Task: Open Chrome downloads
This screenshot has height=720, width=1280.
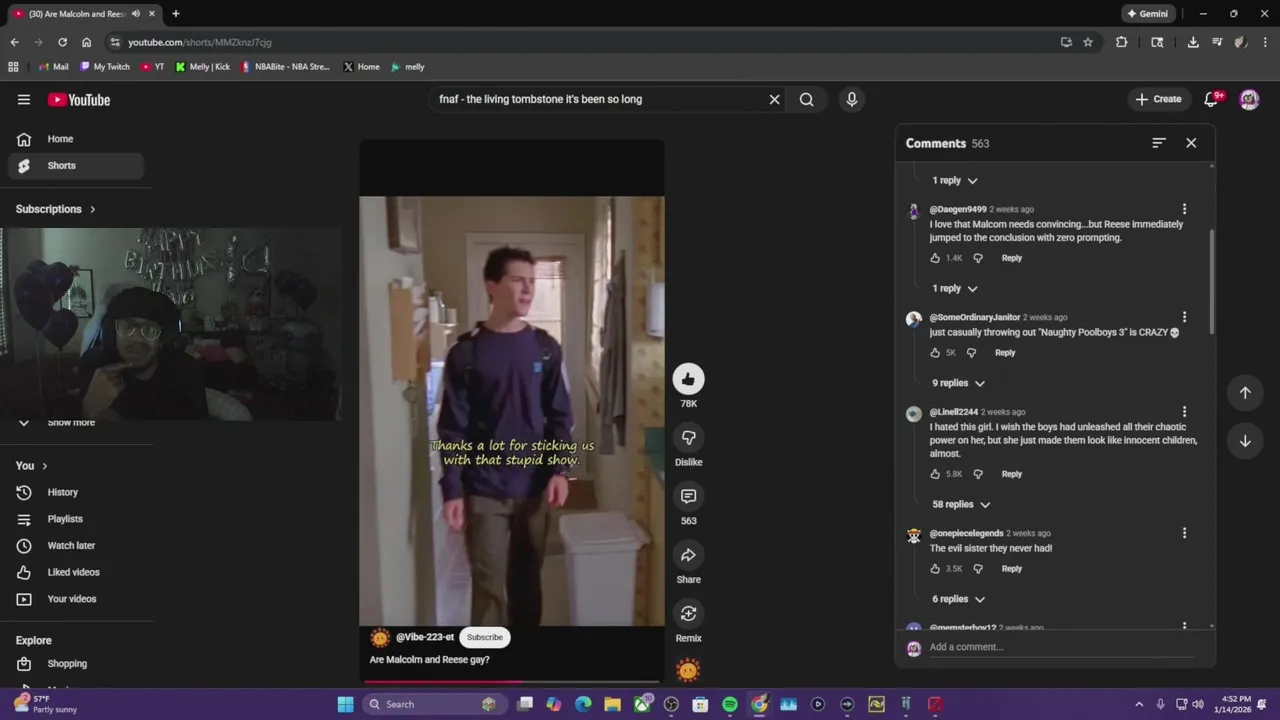Action: click(1193, 42)
